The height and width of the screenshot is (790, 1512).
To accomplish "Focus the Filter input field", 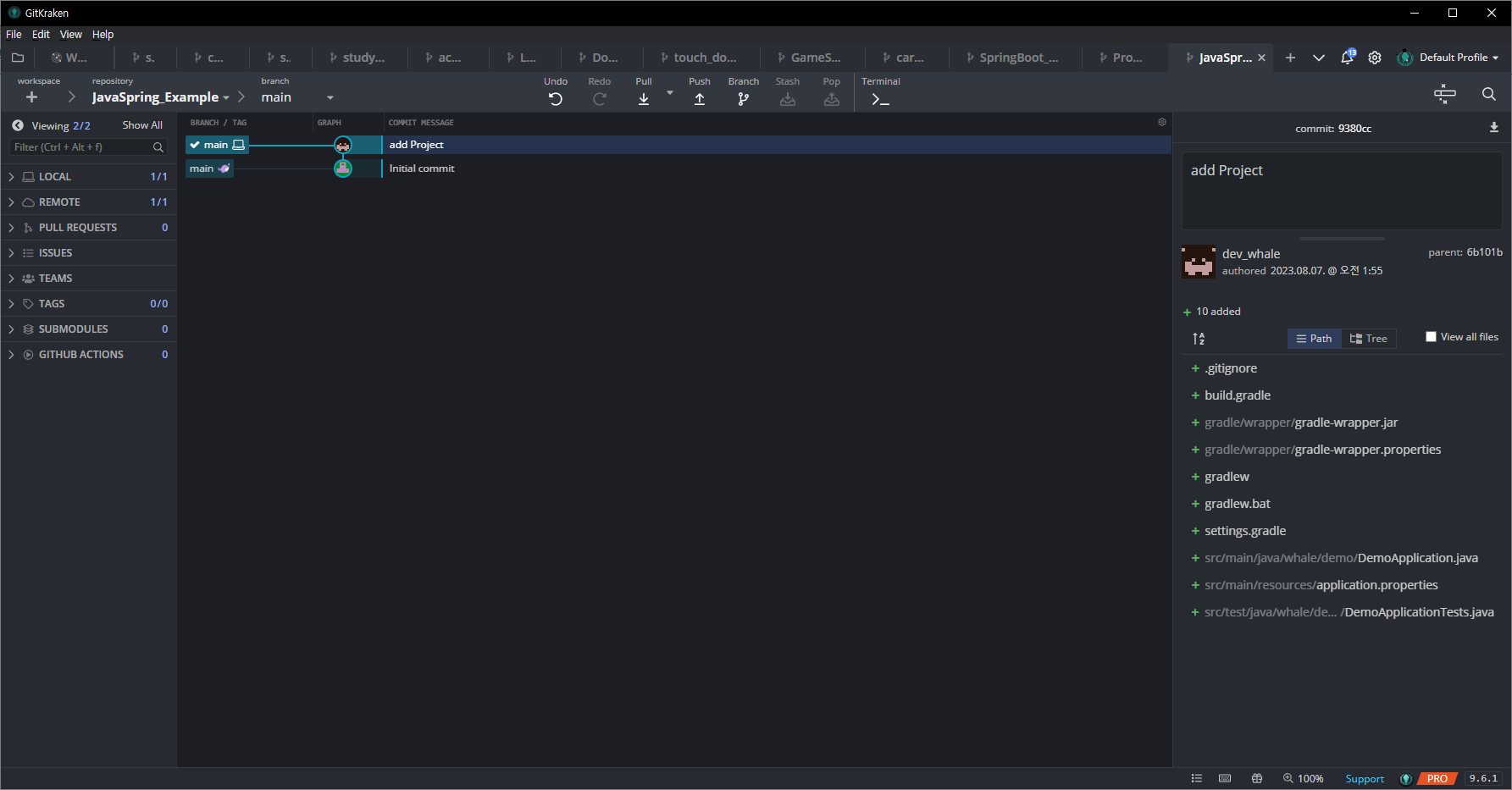I will pos(88,147).
